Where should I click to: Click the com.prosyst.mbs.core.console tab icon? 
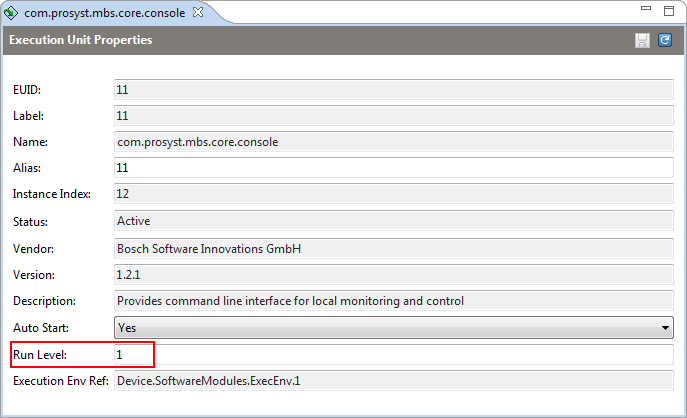(11, 13)
